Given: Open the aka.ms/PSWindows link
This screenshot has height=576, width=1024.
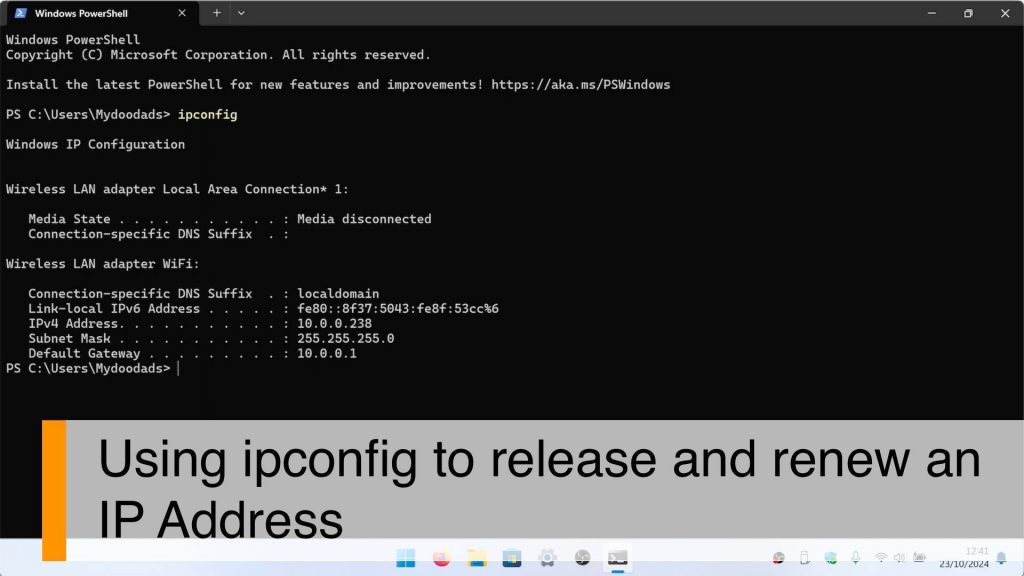Looking at the screenshot, I should (x=581, y=85).
